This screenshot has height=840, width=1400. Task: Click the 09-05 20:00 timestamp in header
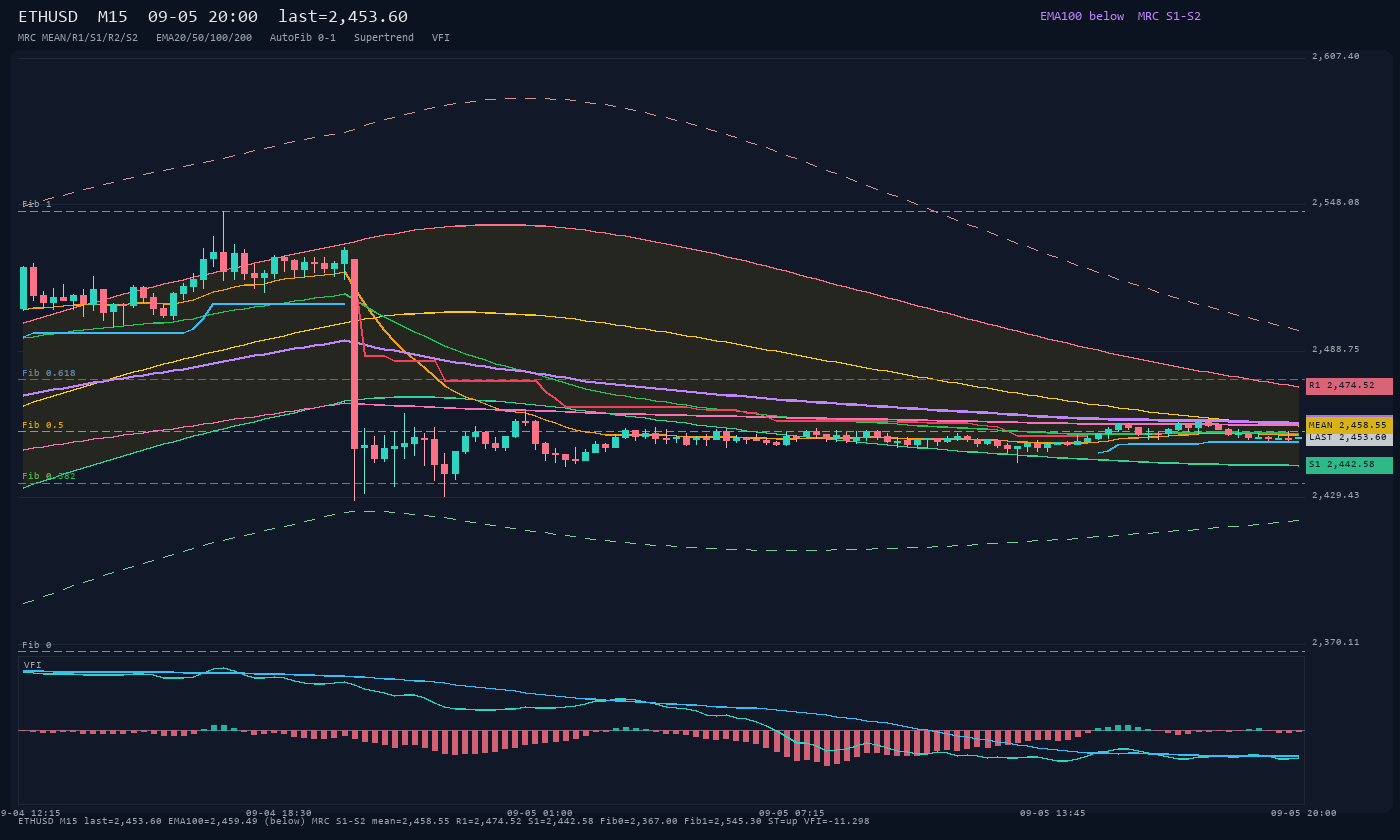(202, 16)
